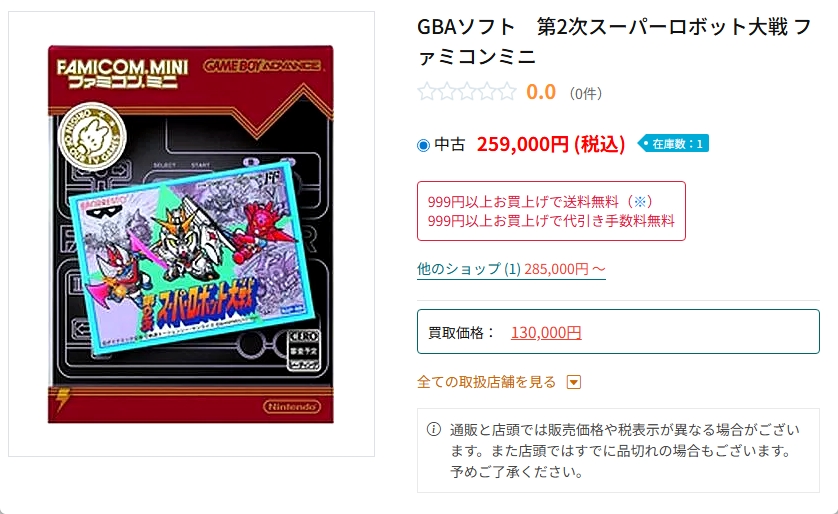Viewport: 838px width, 514px height.
Task: Click the 0.0 rating score
Action: tap(541, 92)
